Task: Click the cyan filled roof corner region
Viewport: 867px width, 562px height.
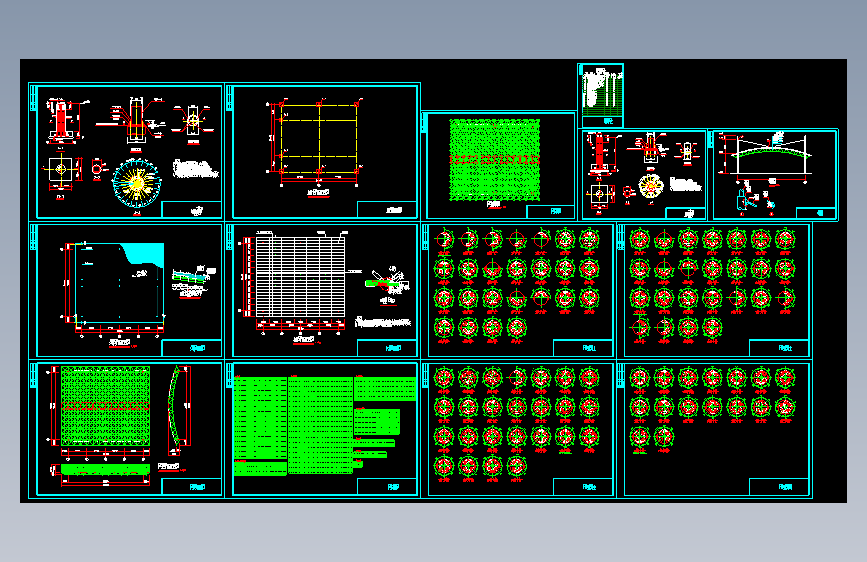Action: [x=144, y=254]
